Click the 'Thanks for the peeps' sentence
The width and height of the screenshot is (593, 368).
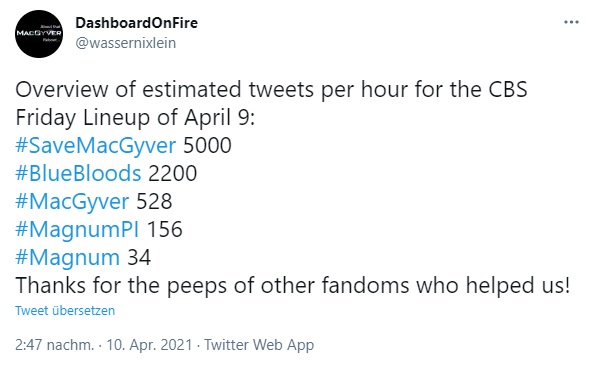tap(292, 285)
